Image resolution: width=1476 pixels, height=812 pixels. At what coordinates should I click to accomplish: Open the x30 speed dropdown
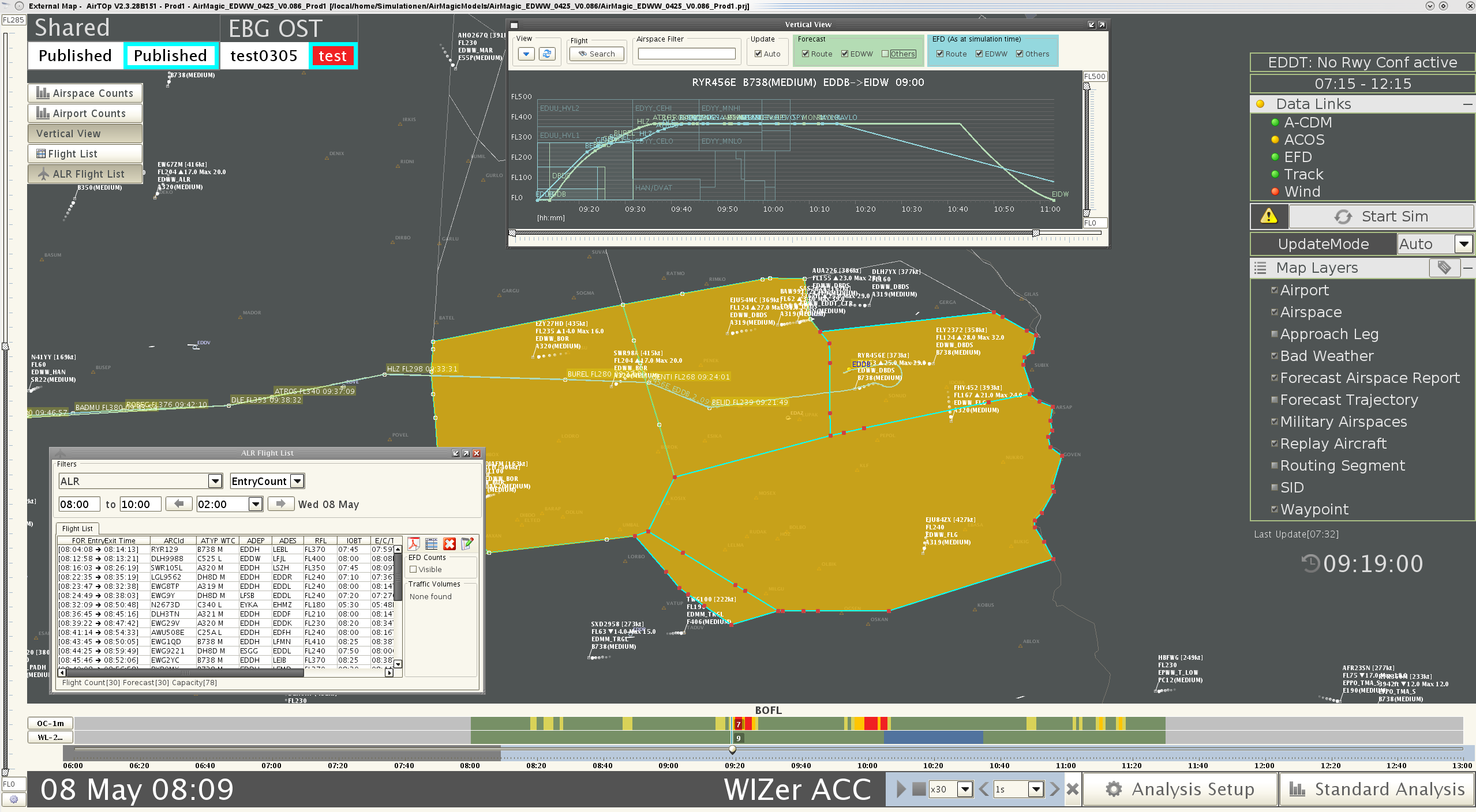[x=965, y=789]
